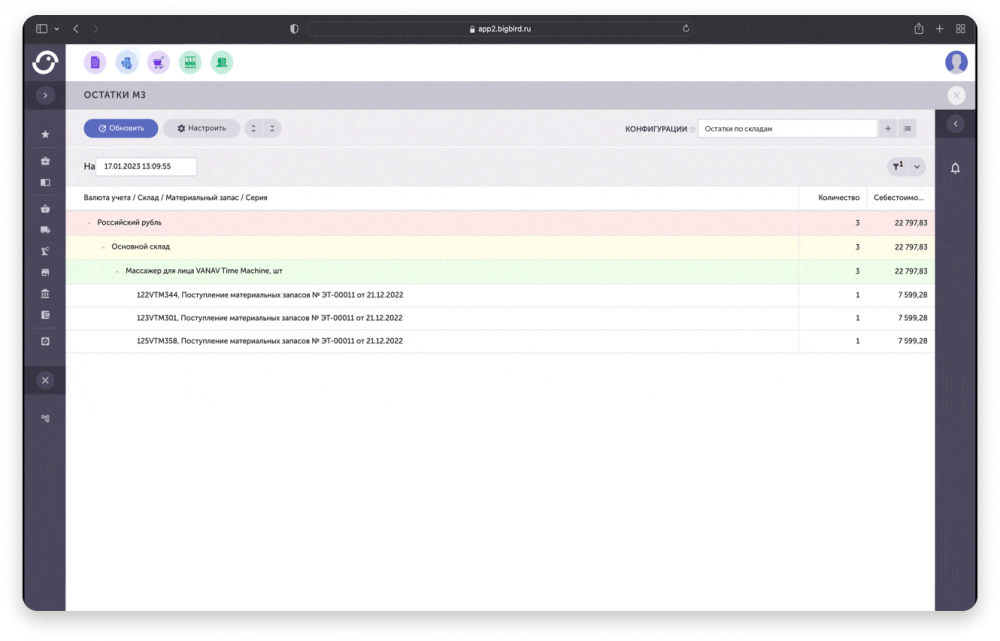
Task: Click the purple document icon in top bar
Action: coord(95,63)
